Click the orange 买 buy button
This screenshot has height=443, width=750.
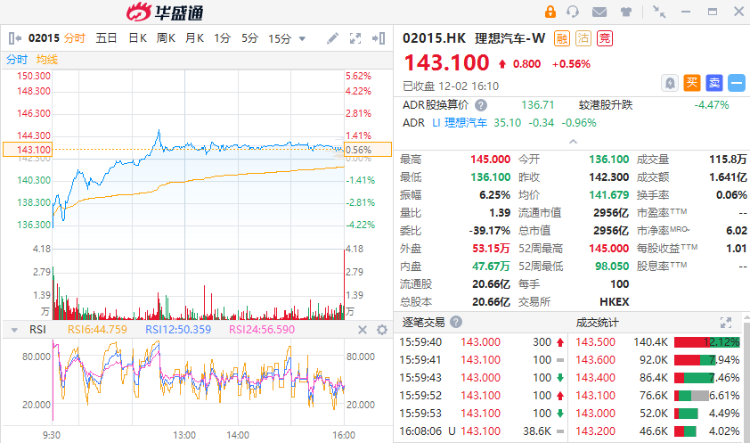(x=692, y=83)
